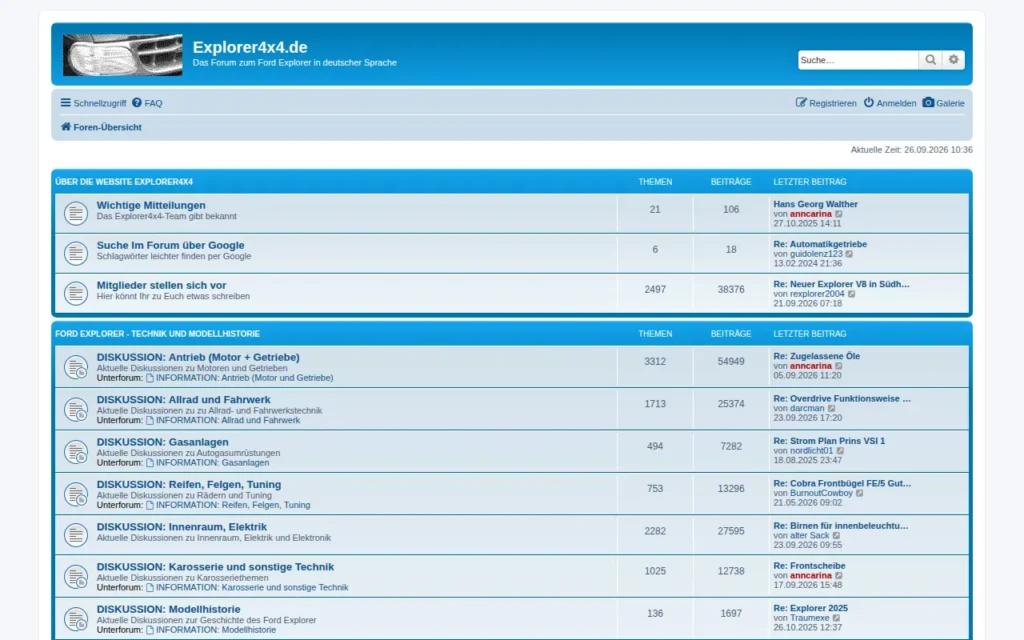Viewport: 1024px width, 640px height.
Task: View latest post icon after anncarina 27.10.2025
Action: pyautogui.click(x=839, y=214)
